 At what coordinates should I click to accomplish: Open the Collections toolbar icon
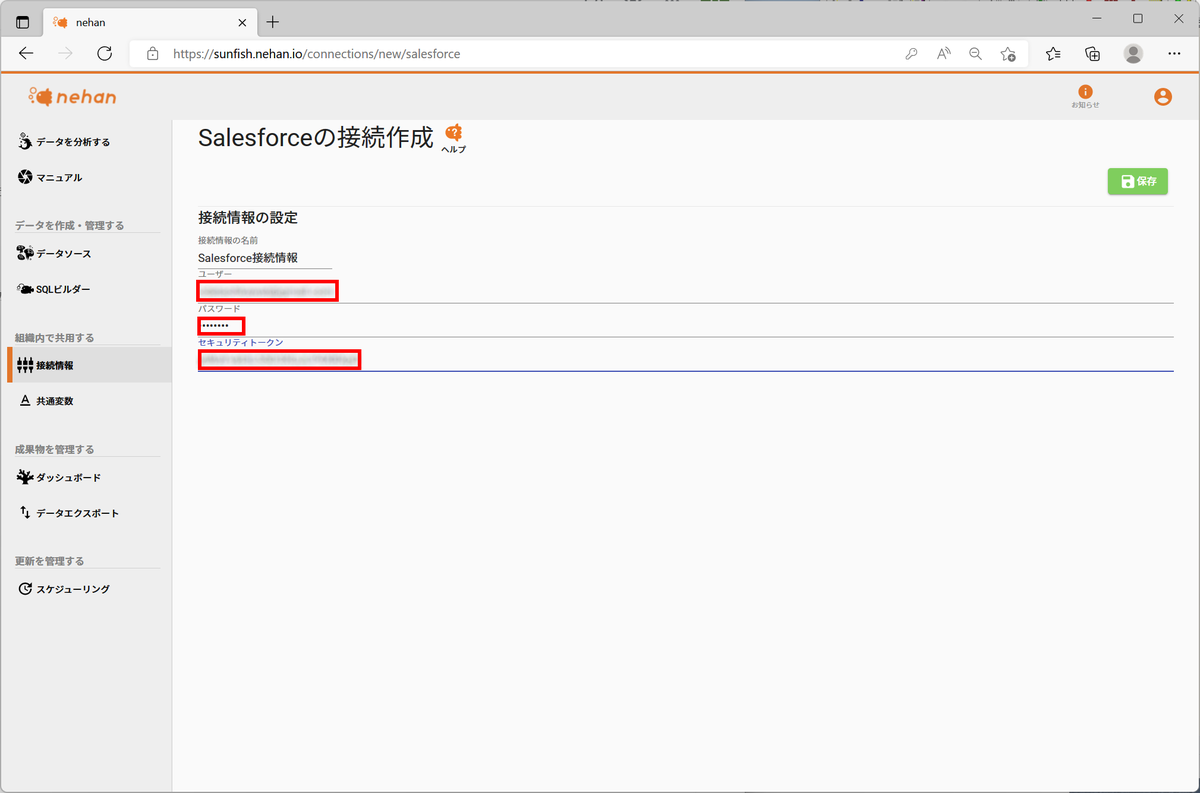[x=1092, y=54]
